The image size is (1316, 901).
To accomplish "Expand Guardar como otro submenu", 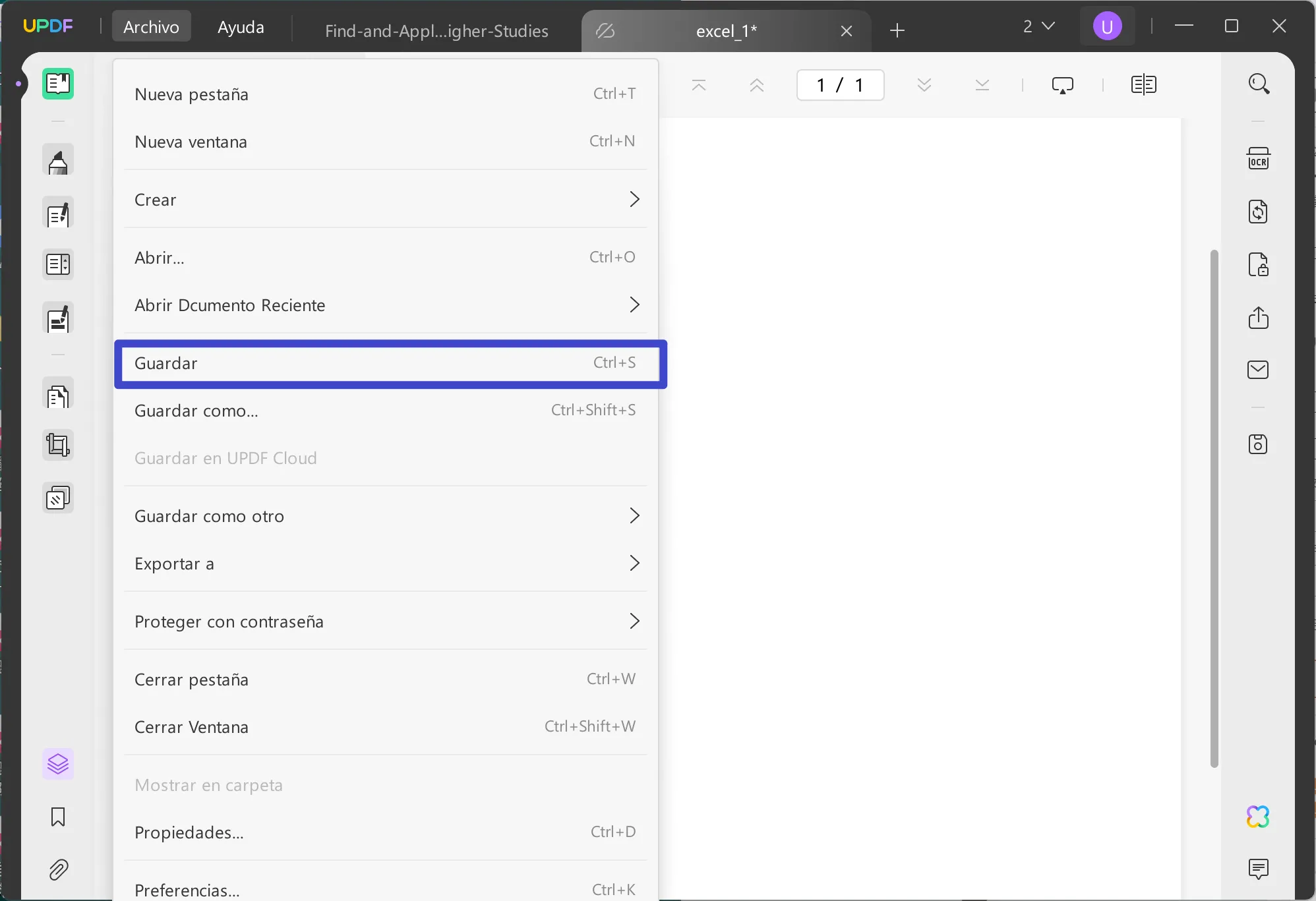I will [x=386, y=516].
